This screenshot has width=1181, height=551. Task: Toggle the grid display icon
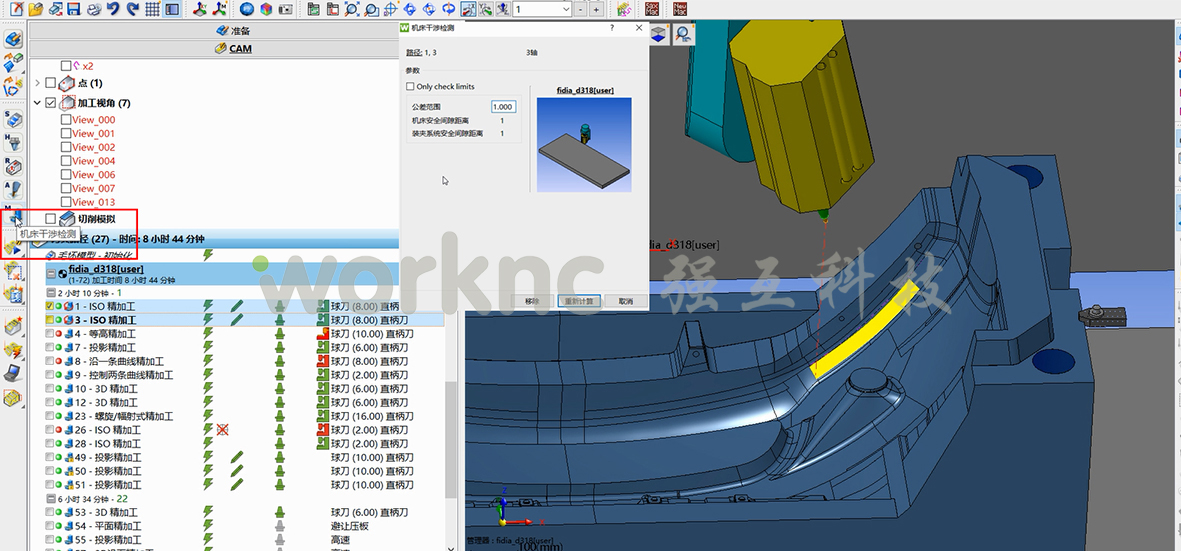coord(152,10)
